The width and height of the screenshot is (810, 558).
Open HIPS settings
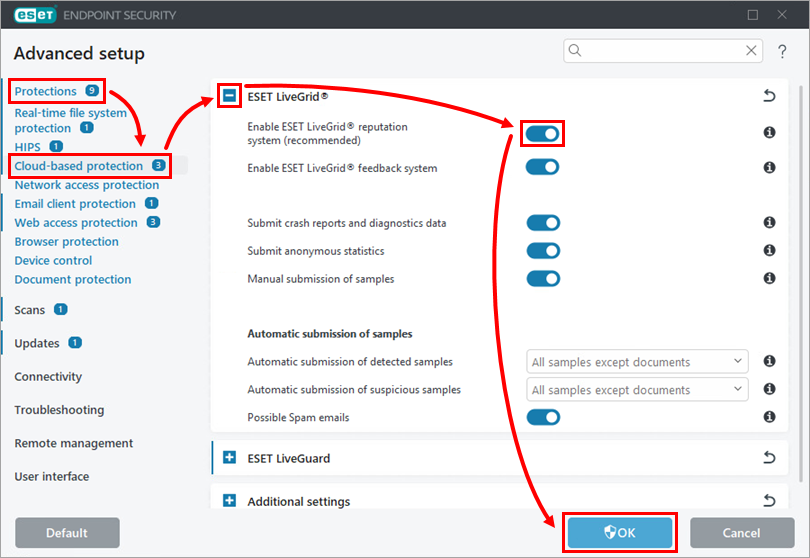coord(27,147)
